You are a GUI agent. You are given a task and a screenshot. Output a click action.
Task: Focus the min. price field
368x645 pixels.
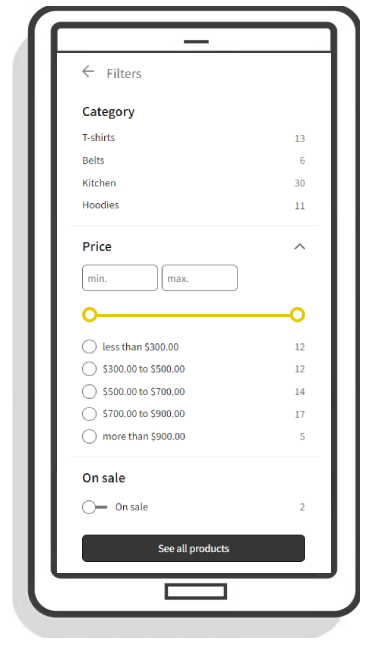[120, 278]
